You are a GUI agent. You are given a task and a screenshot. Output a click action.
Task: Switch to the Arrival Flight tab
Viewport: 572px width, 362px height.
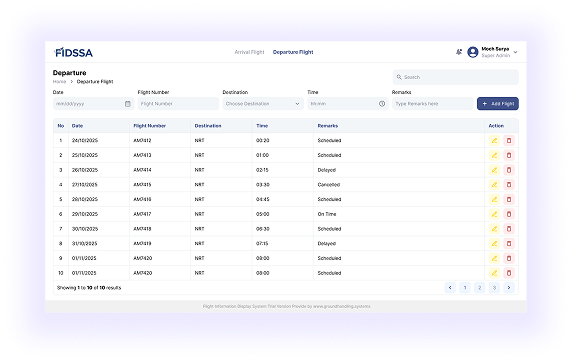(249, 52)
